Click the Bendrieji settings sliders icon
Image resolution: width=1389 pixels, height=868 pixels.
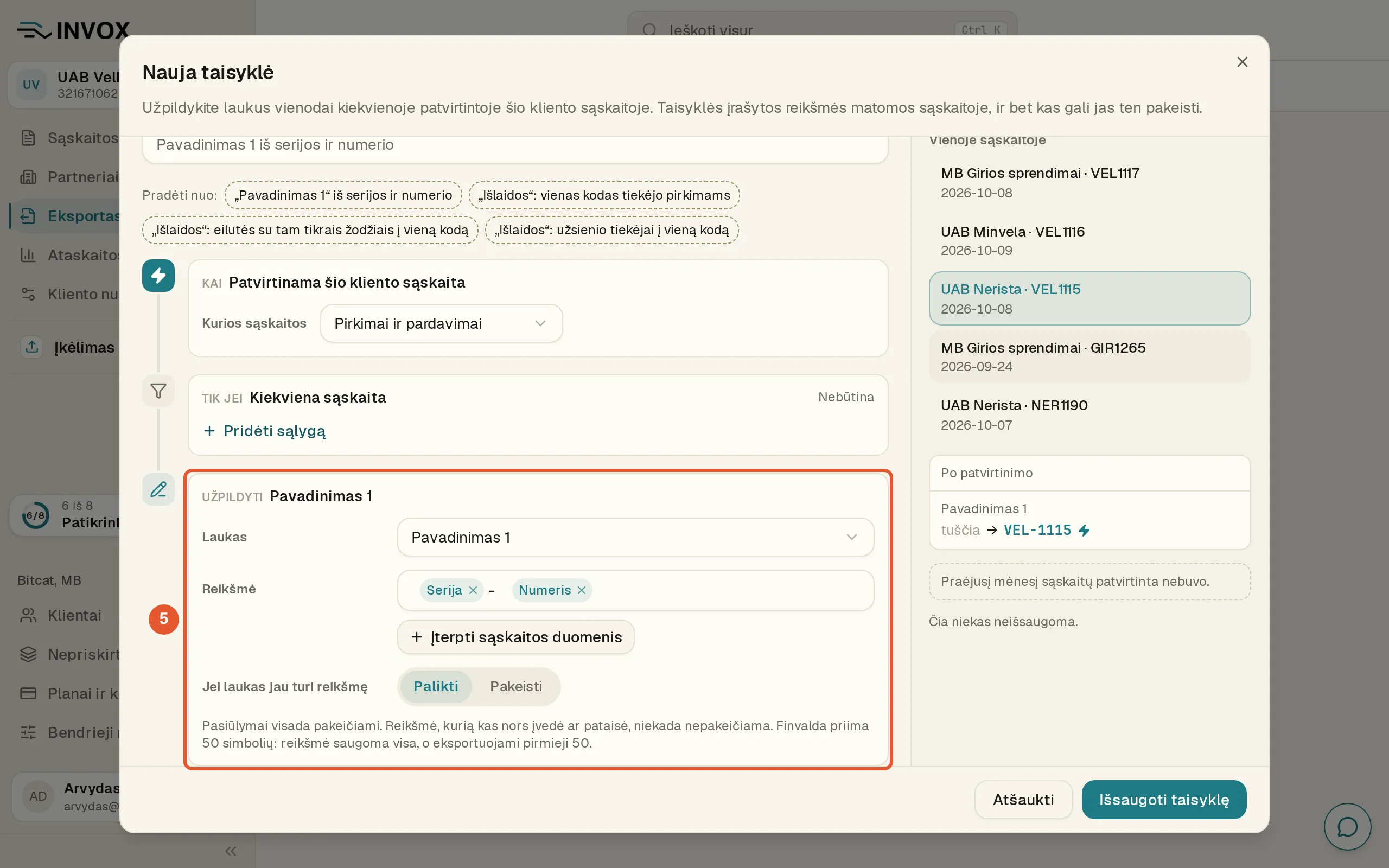[x=28, y=732]
